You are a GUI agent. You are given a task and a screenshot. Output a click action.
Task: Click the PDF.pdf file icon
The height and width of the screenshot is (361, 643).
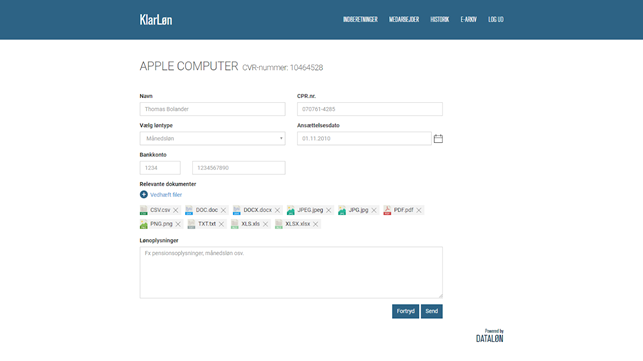point(387,210)
